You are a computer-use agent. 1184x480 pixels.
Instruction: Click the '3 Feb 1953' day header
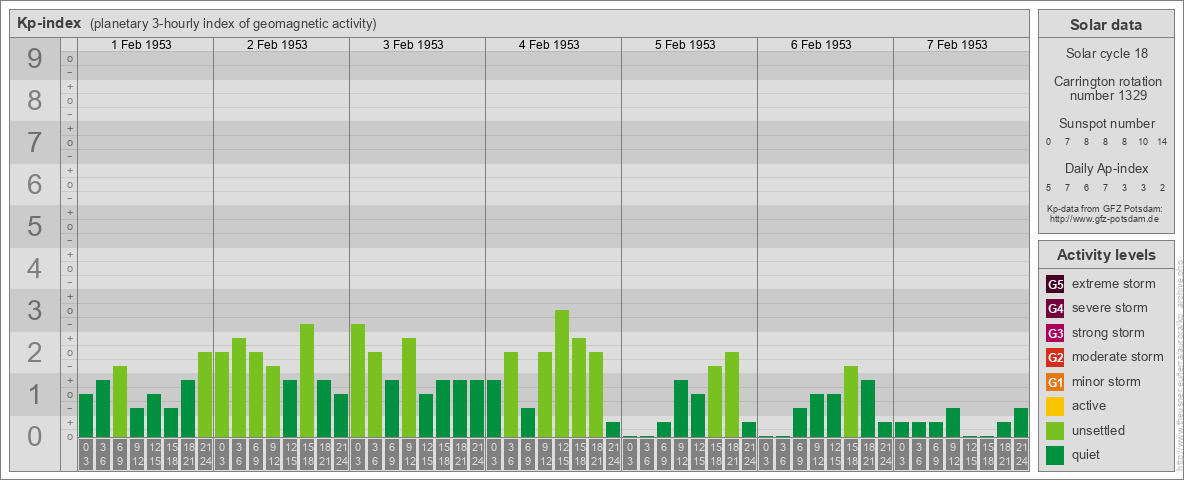pyautogui.click(x=413, y=45)
